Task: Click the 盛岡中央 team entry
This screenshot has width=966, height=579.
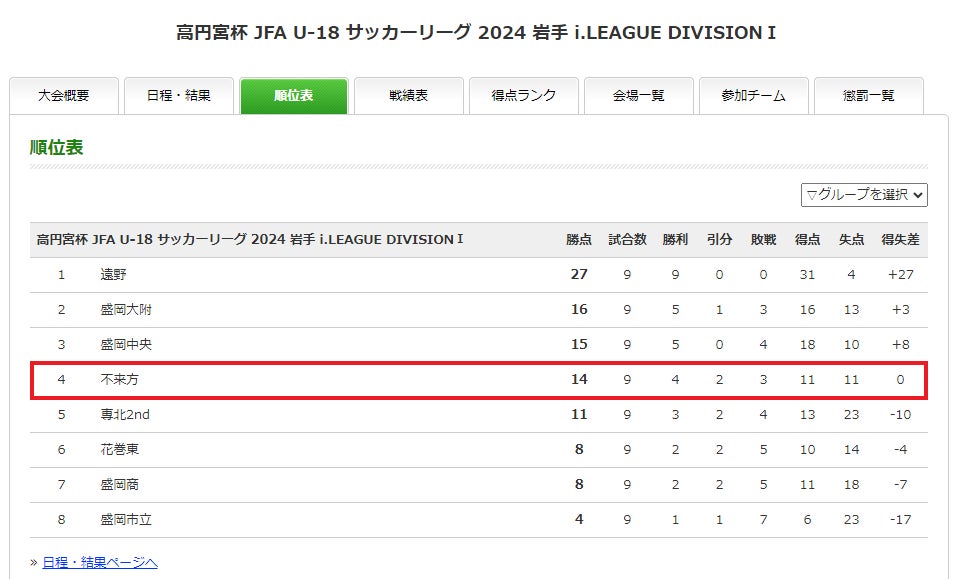Action: click(x=126, y=345)
